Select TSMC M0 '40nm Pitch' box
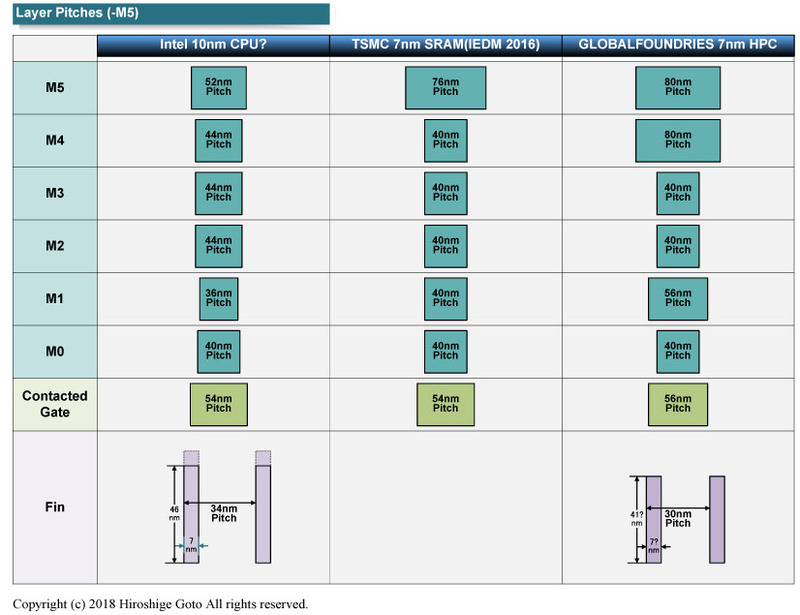Screen dimensions: 800x615 445,352
